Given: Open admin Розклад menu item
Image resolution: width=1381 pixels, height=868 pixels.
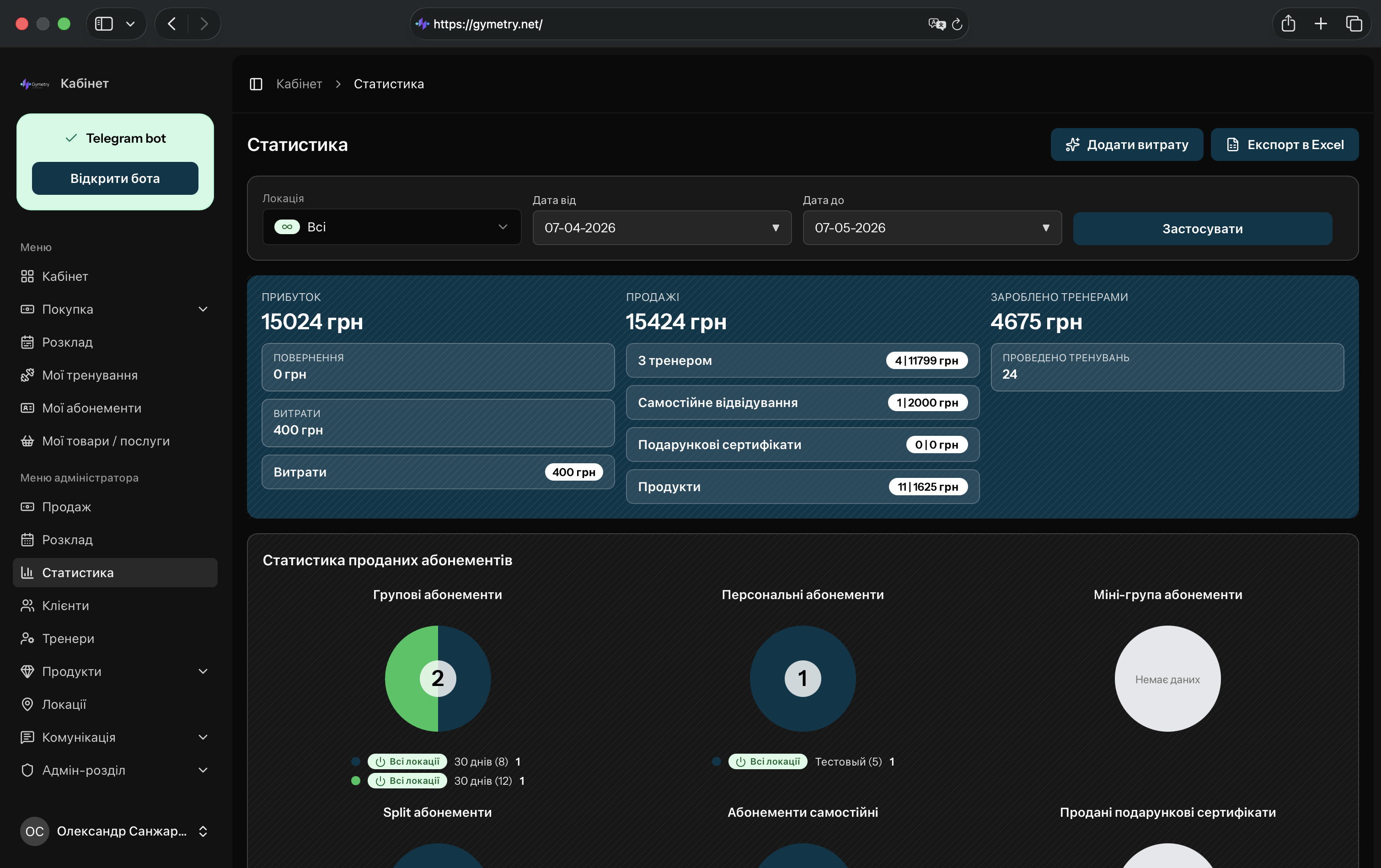Looking at the screenshot, I should click(115, 540).
